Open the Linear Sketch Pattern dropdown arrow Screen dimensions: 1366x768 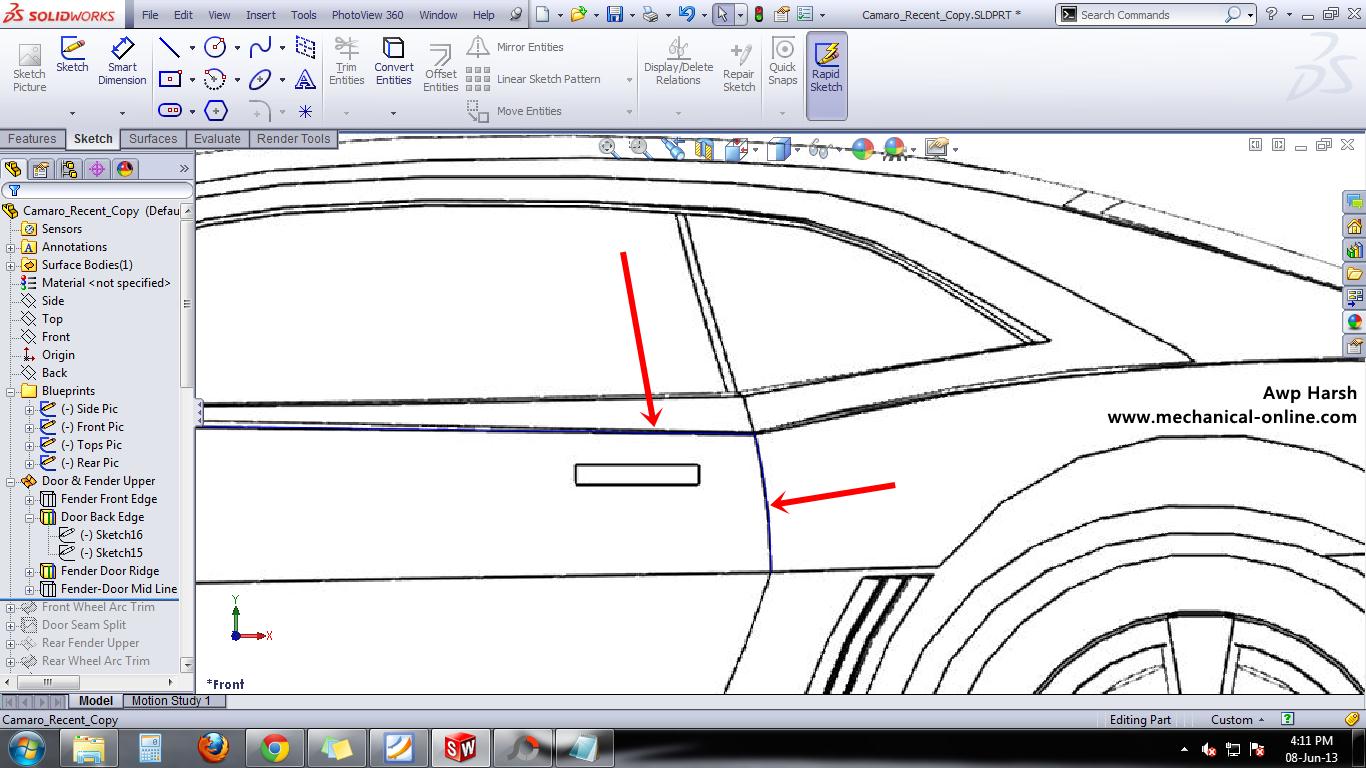coord(629,80)
